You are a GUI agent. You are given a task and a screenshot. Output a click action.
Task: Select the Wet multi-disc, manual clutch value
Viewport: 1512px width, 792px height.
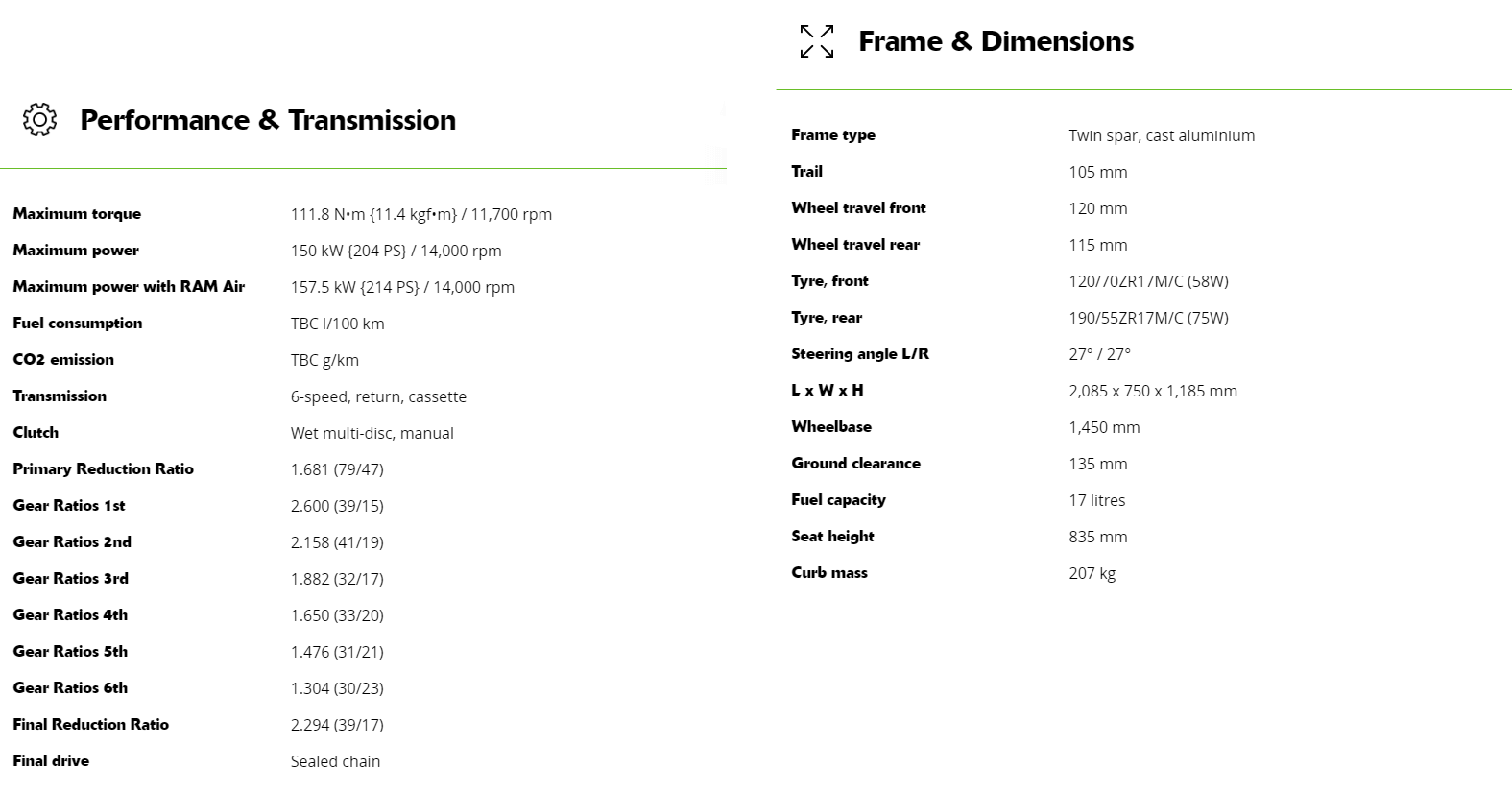click(372, 433)
